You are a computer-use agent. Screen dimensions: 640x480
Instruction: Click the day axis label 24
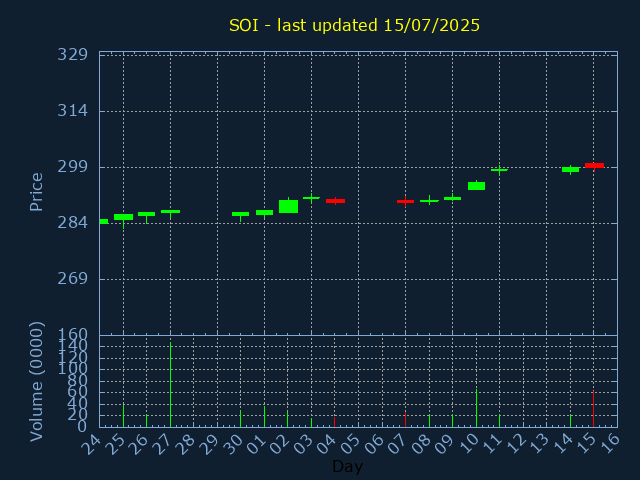click(91, 444)
